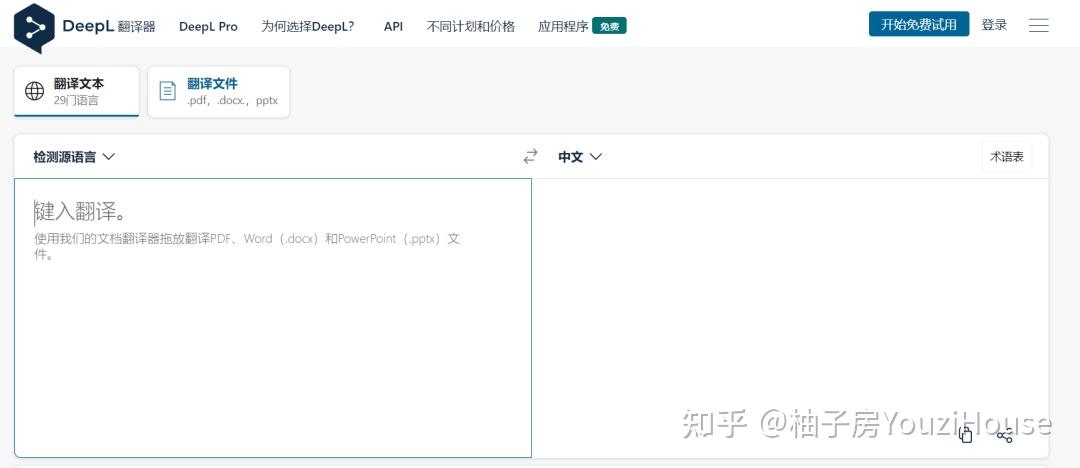This screenshot has height=468, width=1080.
Task: Click the 免费 badge
Action: click(610, 27)
